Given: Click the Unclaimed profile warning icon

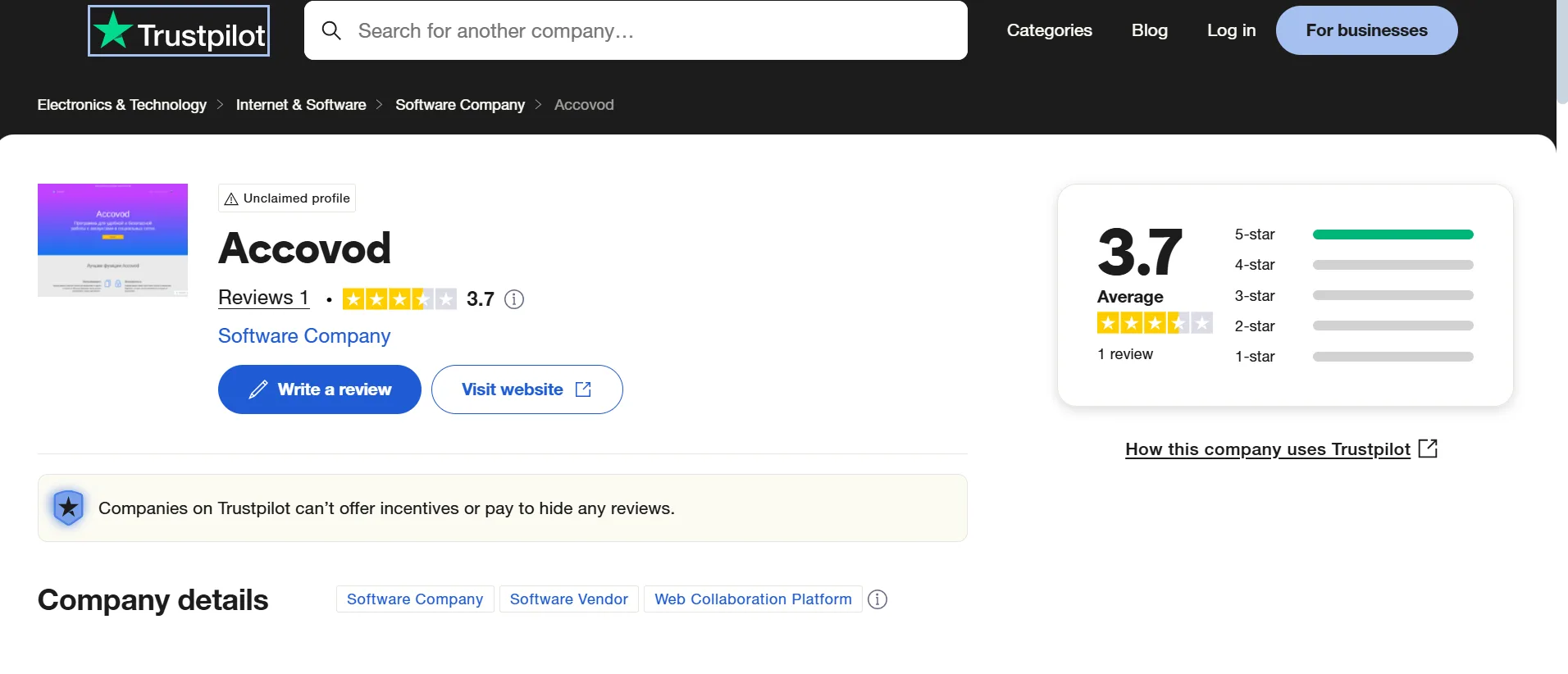Looking at the screenshot, I should tap(231, 199).
